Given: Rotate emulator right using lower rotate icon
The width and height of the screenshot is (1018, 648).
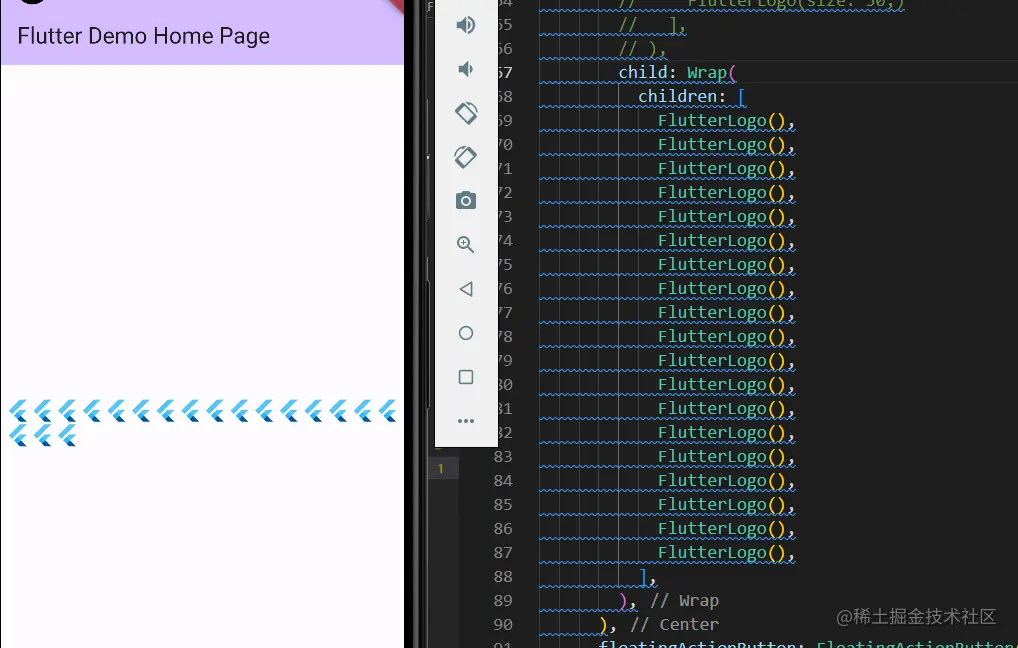Looking at the screenshot, I should tap(466, 157).
